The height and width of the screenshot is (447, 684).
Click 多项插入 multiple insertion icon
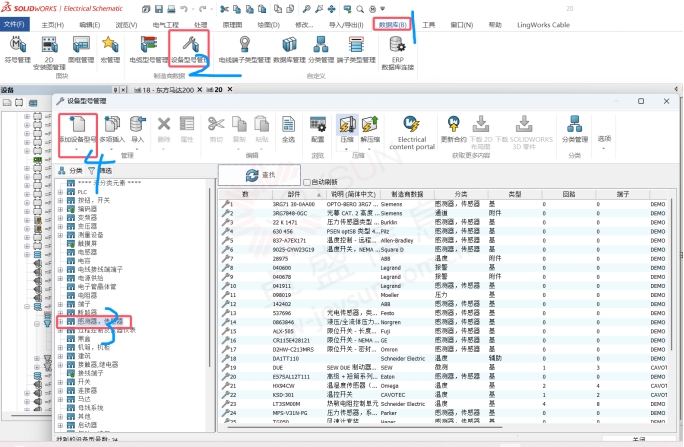(112, 130)
